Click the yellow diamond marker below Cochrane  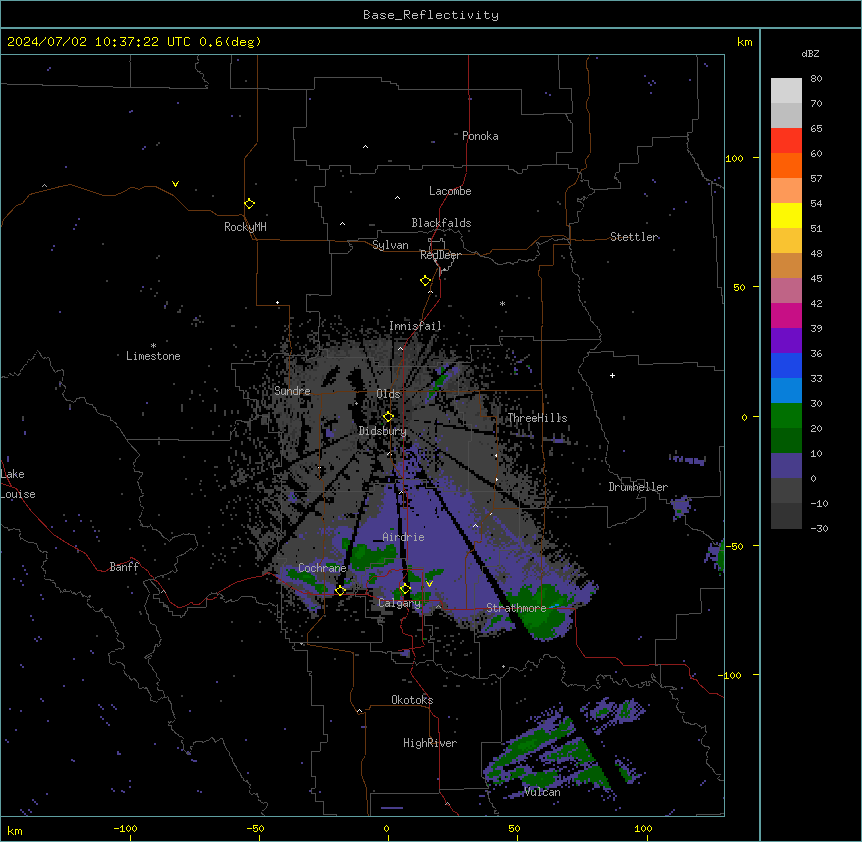point(340,590)
